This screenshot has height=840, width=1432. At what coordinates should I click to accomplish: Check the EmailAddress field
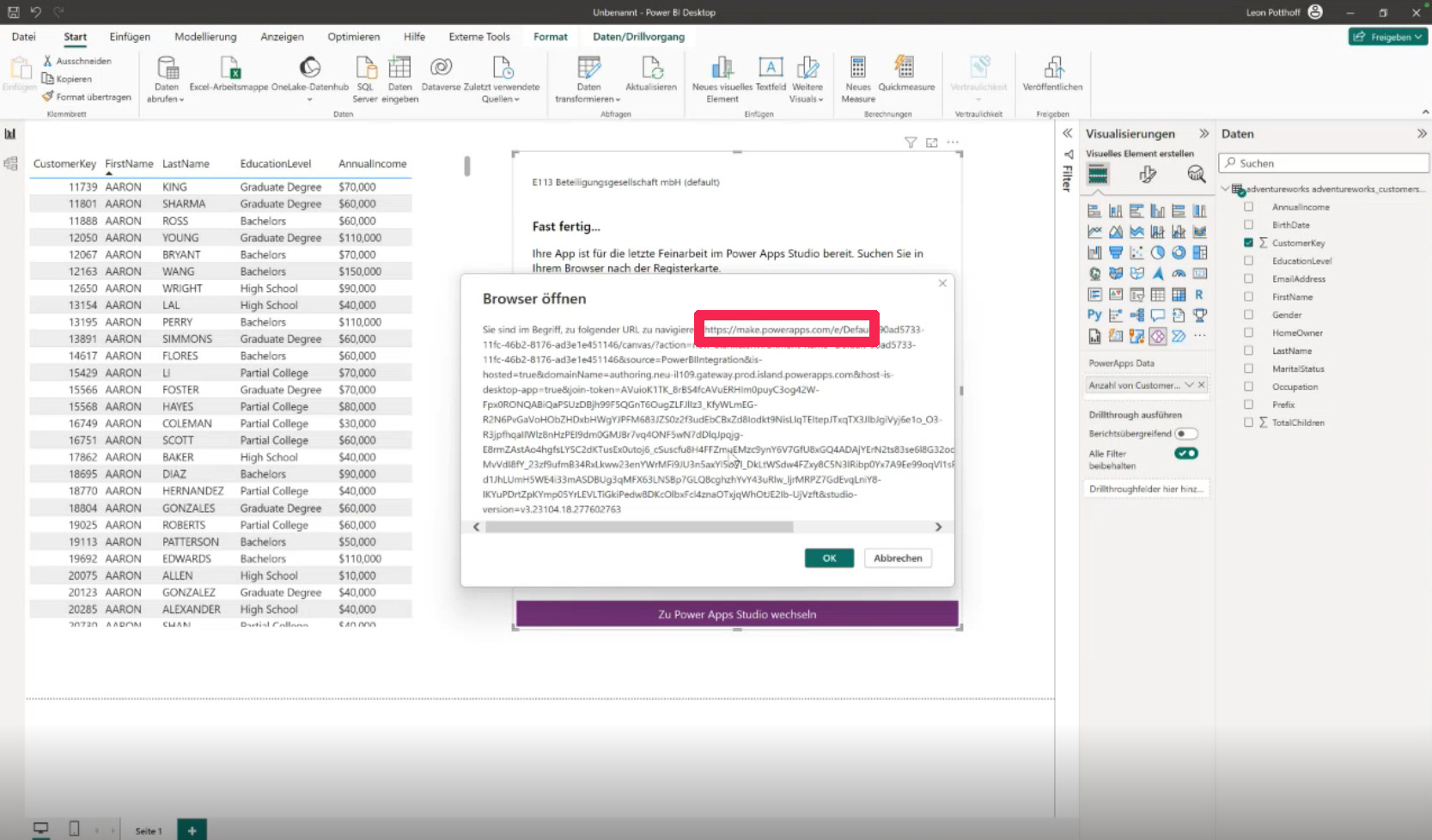[x=1249, y=279]
